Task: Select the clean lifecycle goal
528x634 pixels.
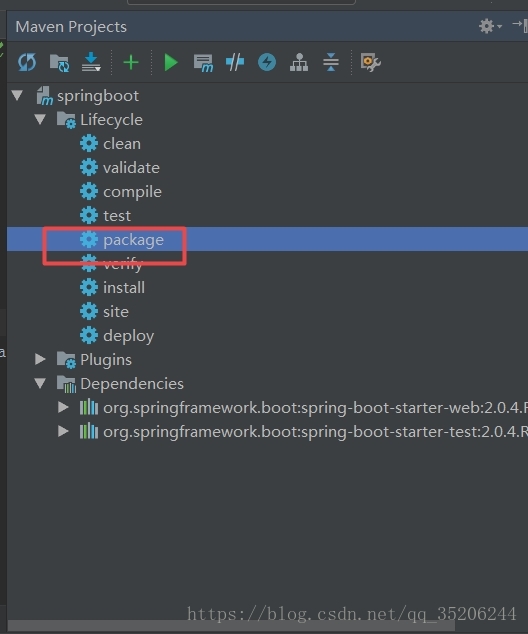Action: coord(122,144)
